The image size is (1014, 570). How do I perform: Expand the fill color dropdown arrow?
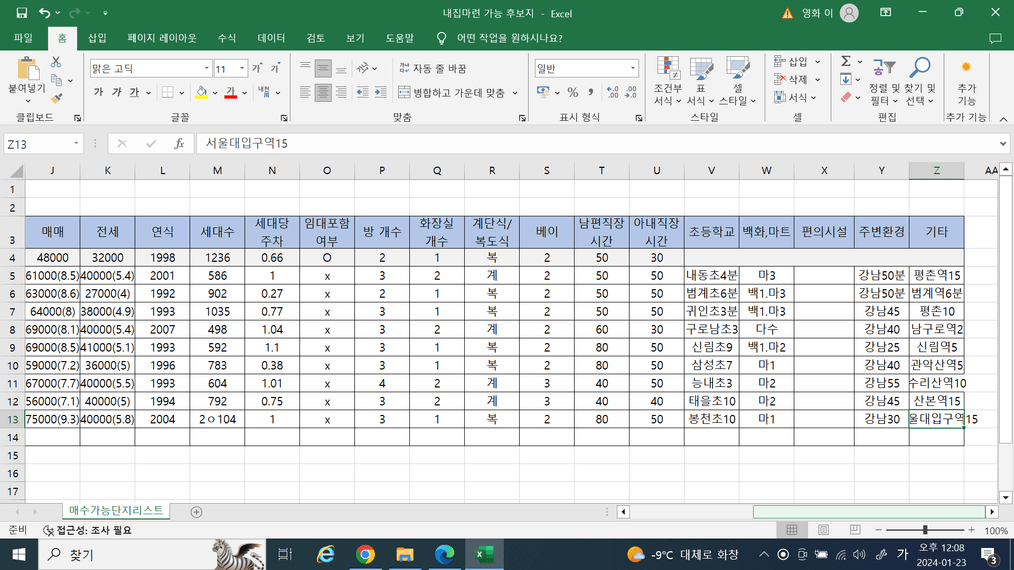215,93
